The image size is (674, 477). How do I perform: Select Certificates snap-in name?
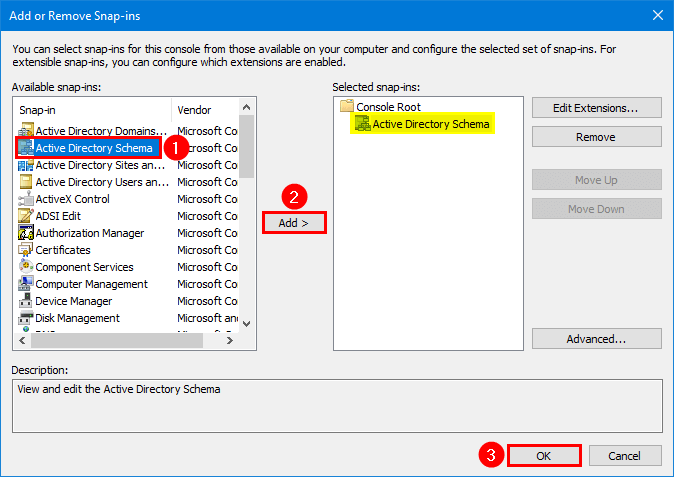63,250
